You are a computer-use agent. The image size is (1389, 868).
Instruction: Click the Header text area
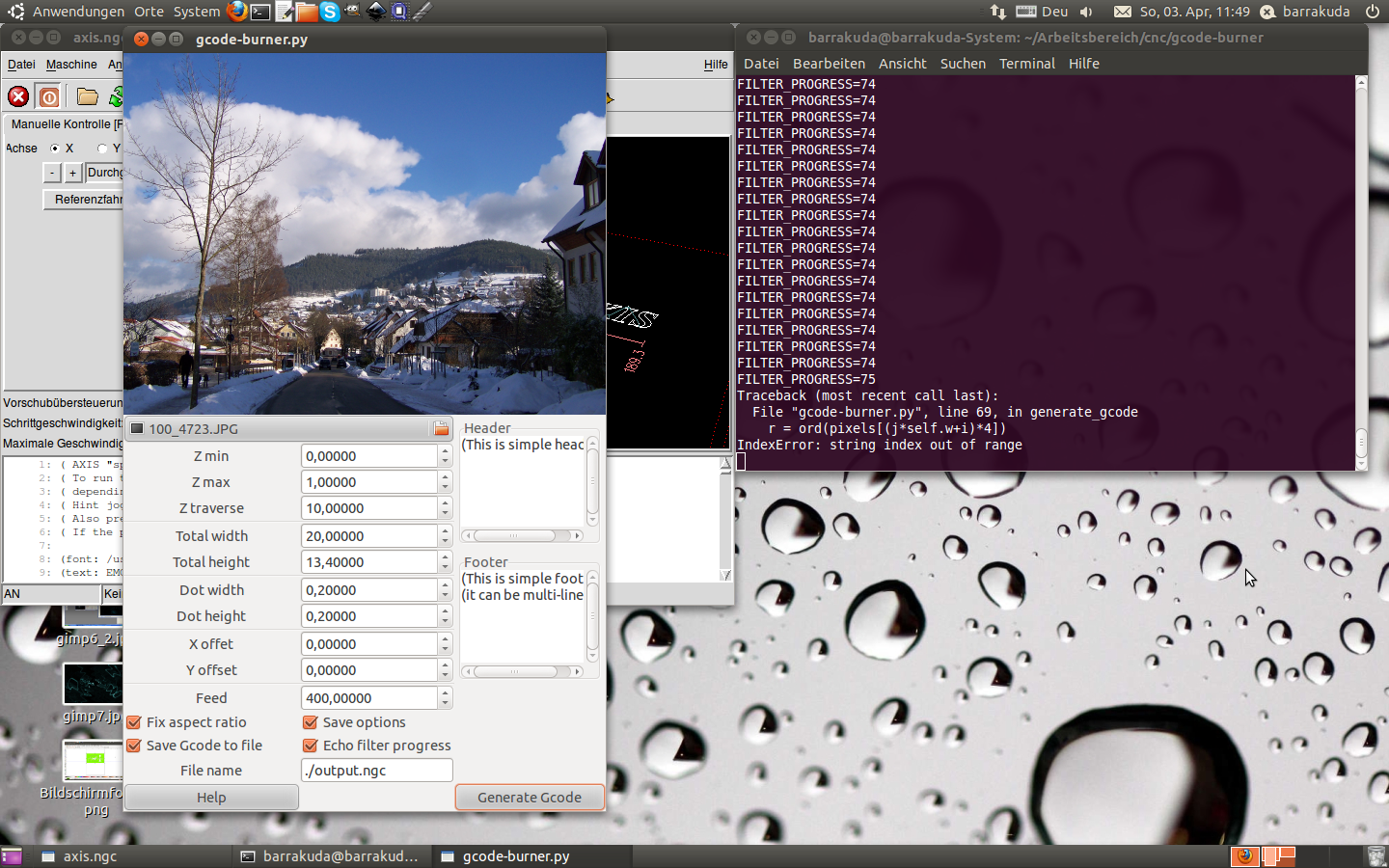523,481
